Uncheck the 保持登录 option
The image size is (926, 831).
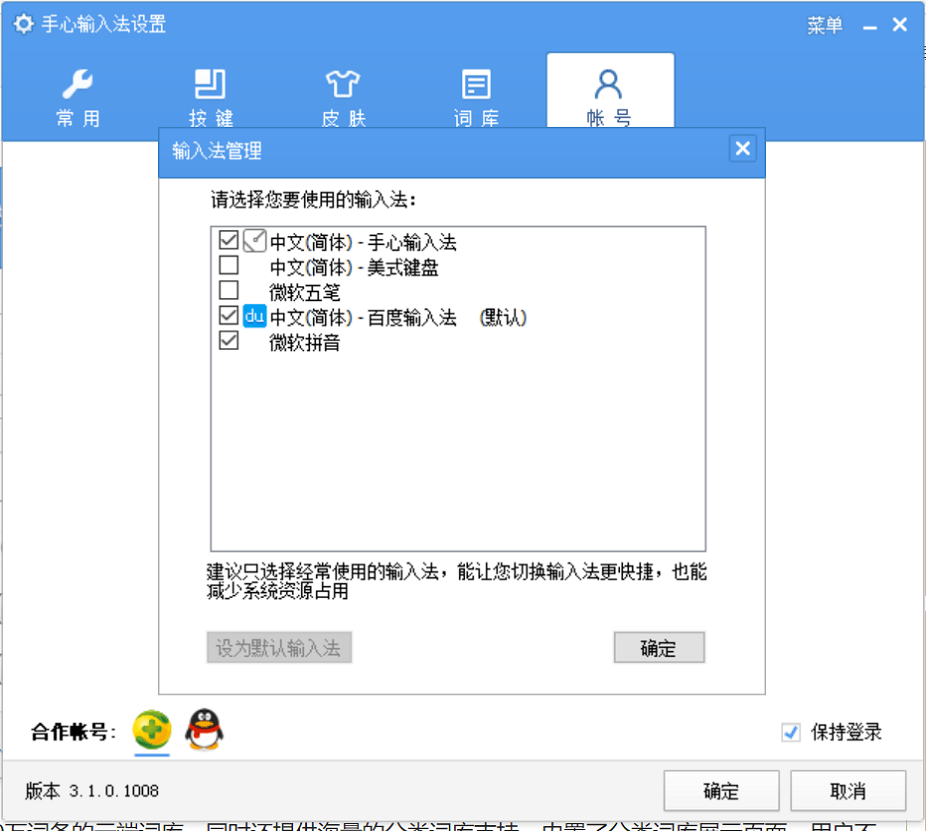click(790, 731)
